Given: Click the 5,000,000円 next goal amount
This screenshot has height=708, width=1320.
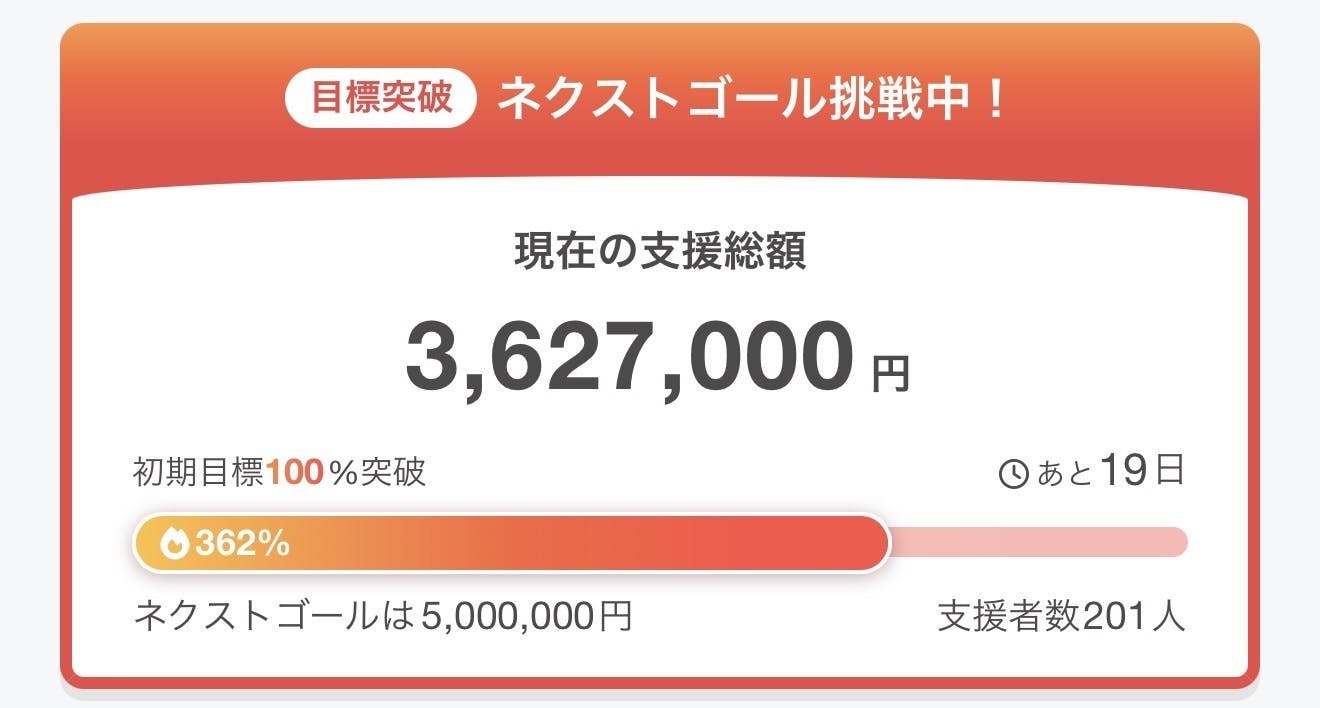Looking at the screenshot, I should 526,616.
